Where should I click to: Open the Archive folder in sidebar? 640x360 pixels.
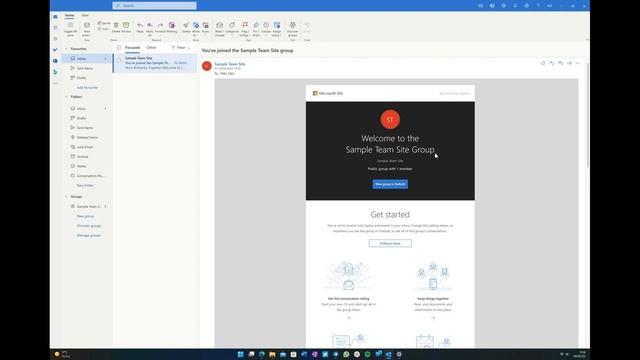(x=87, y=157)
